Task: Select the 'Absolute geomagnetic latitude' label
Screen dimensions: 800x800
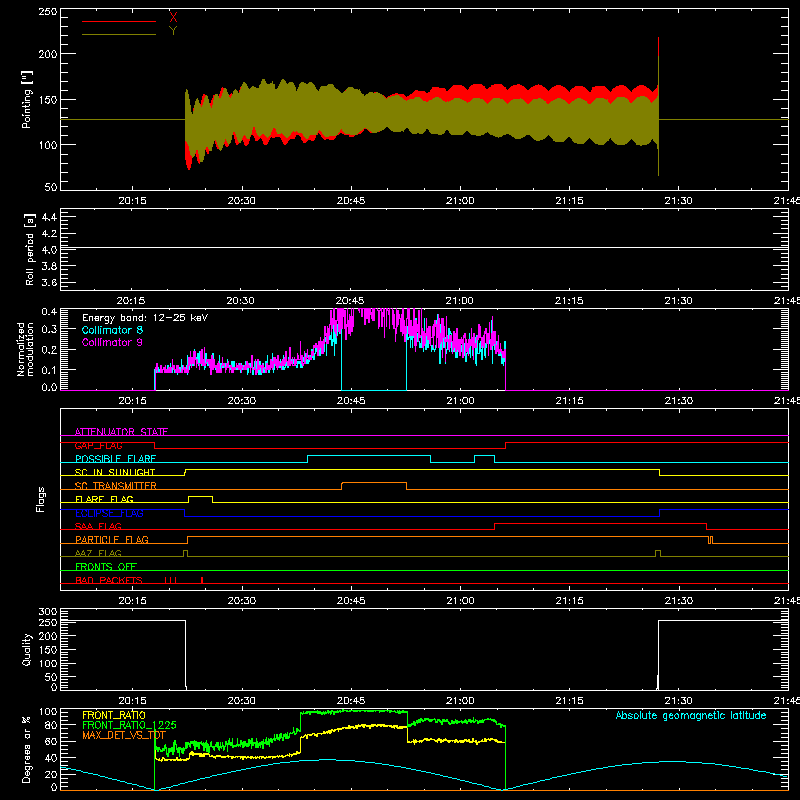Action: tap(691, 715)
